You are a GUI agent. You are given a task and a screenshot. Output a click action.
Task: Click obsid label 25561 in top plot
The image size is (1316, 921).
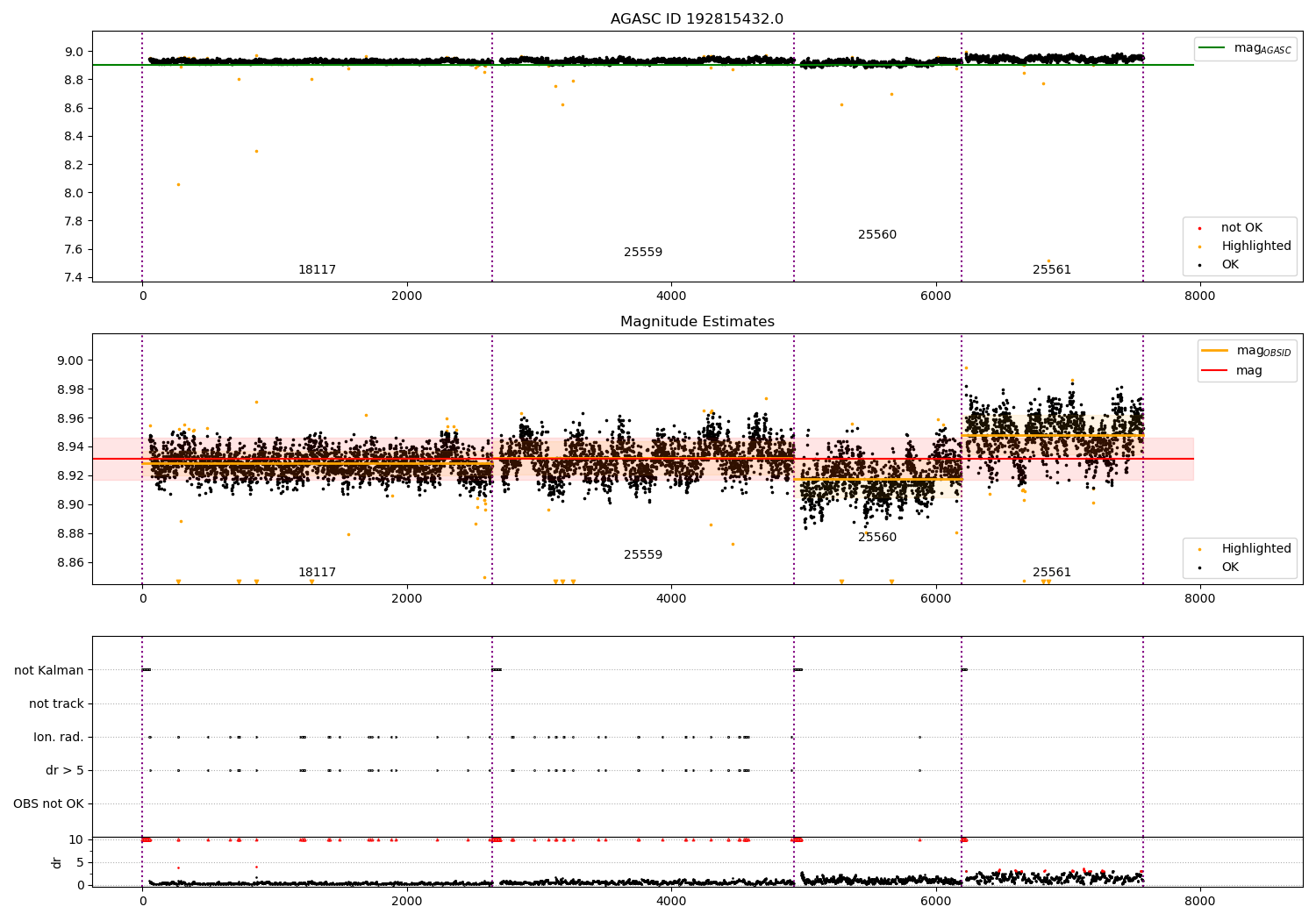point(1052,270)
